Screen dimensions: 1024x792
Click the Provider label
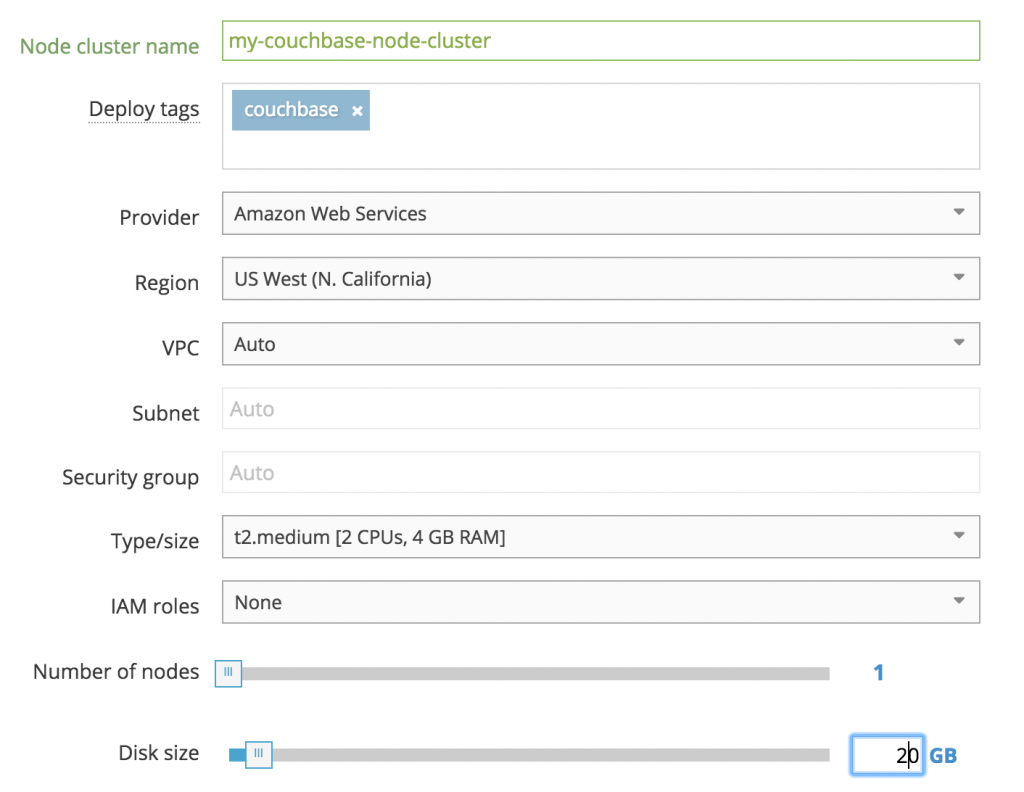tap(159, 217)
